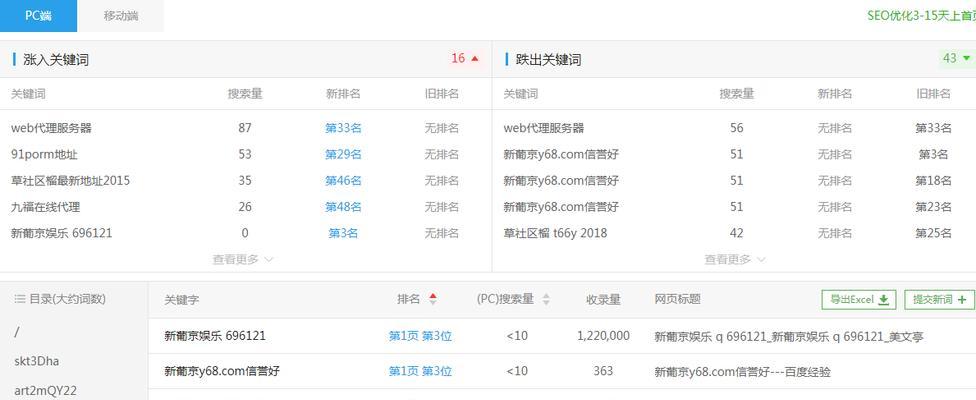Screen dimensions: 976x400
Task: Open ranking 第46名 link
Action: [x=343, y=181]
